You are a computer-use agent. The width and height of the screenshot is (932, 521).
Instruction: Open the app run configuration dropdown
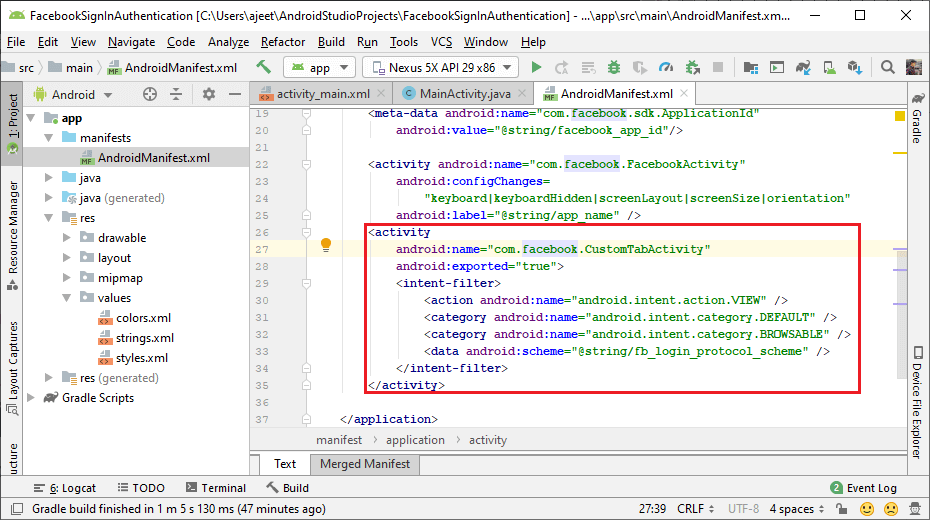coord(319,68)
